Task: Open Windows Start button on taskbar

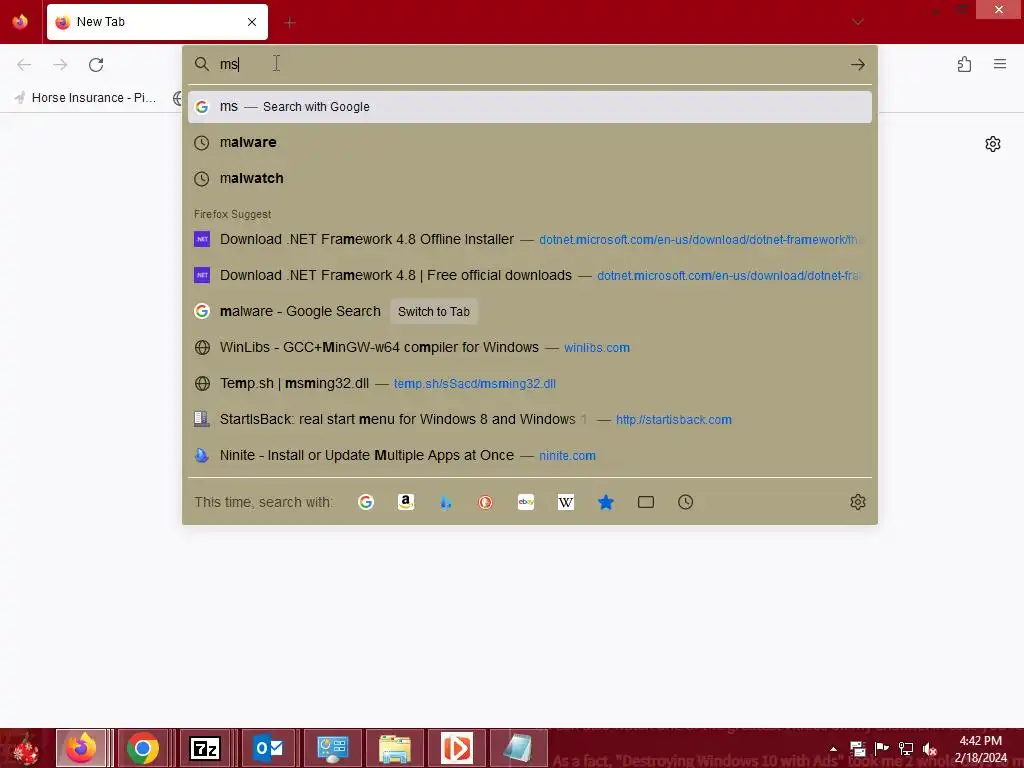Action: (x=27, y=748)
